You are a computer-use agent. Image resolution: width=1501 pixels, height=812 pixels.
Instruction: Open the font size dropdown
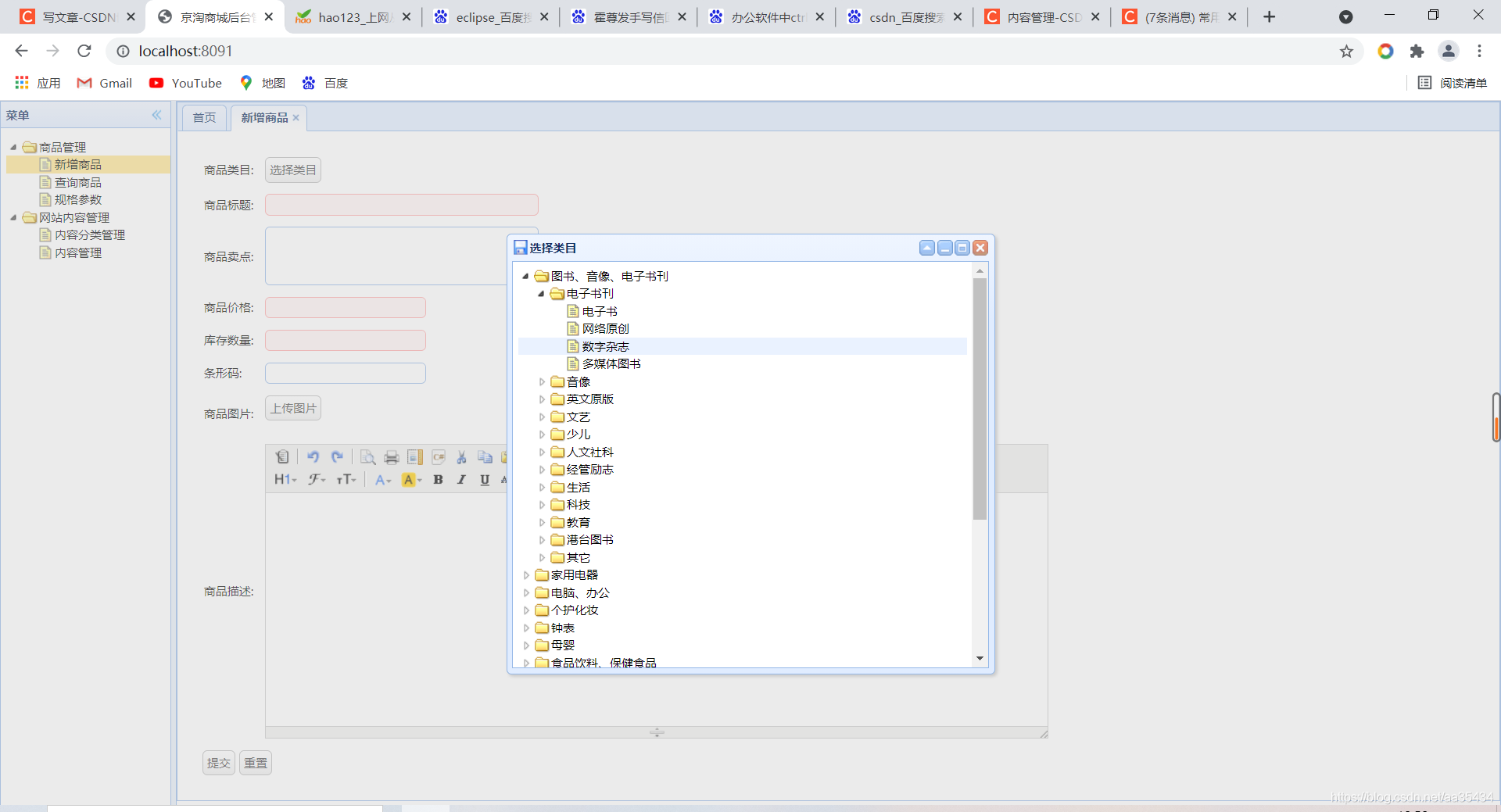click(346, 480)
